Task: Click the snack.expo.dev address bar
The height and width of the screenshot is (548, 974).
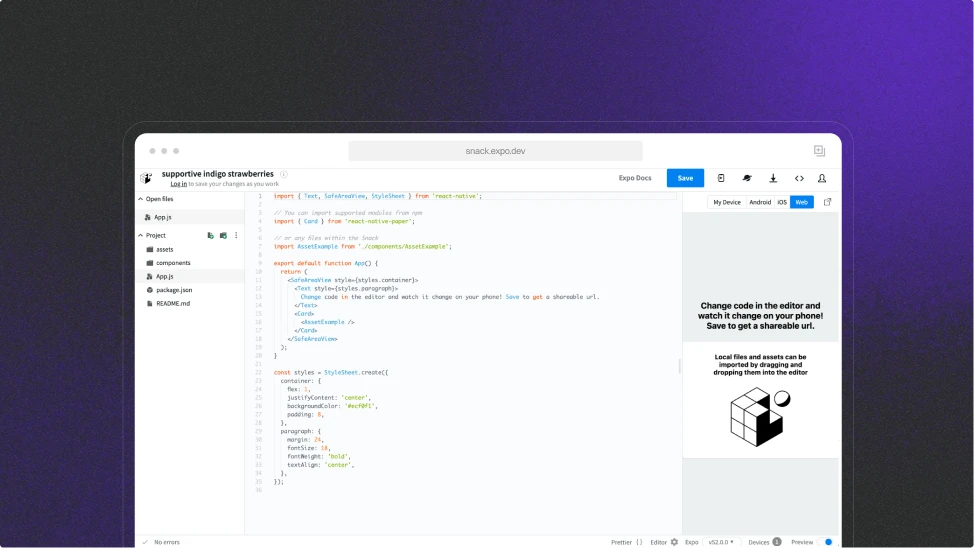Action: (x=495, y=151)
